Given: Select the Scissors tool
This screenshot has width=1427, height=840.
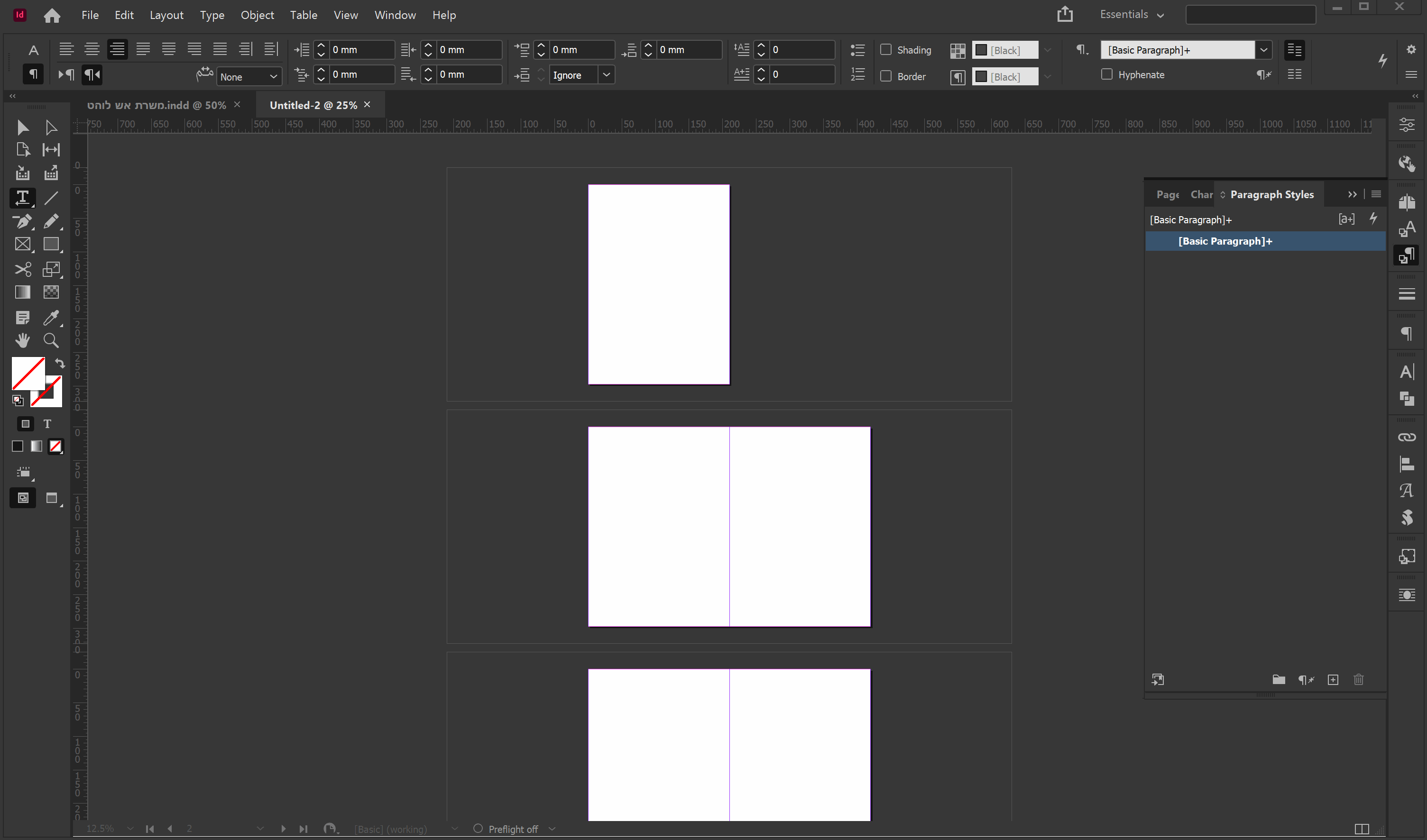Looking at the screenshot, I should [22, 269].
